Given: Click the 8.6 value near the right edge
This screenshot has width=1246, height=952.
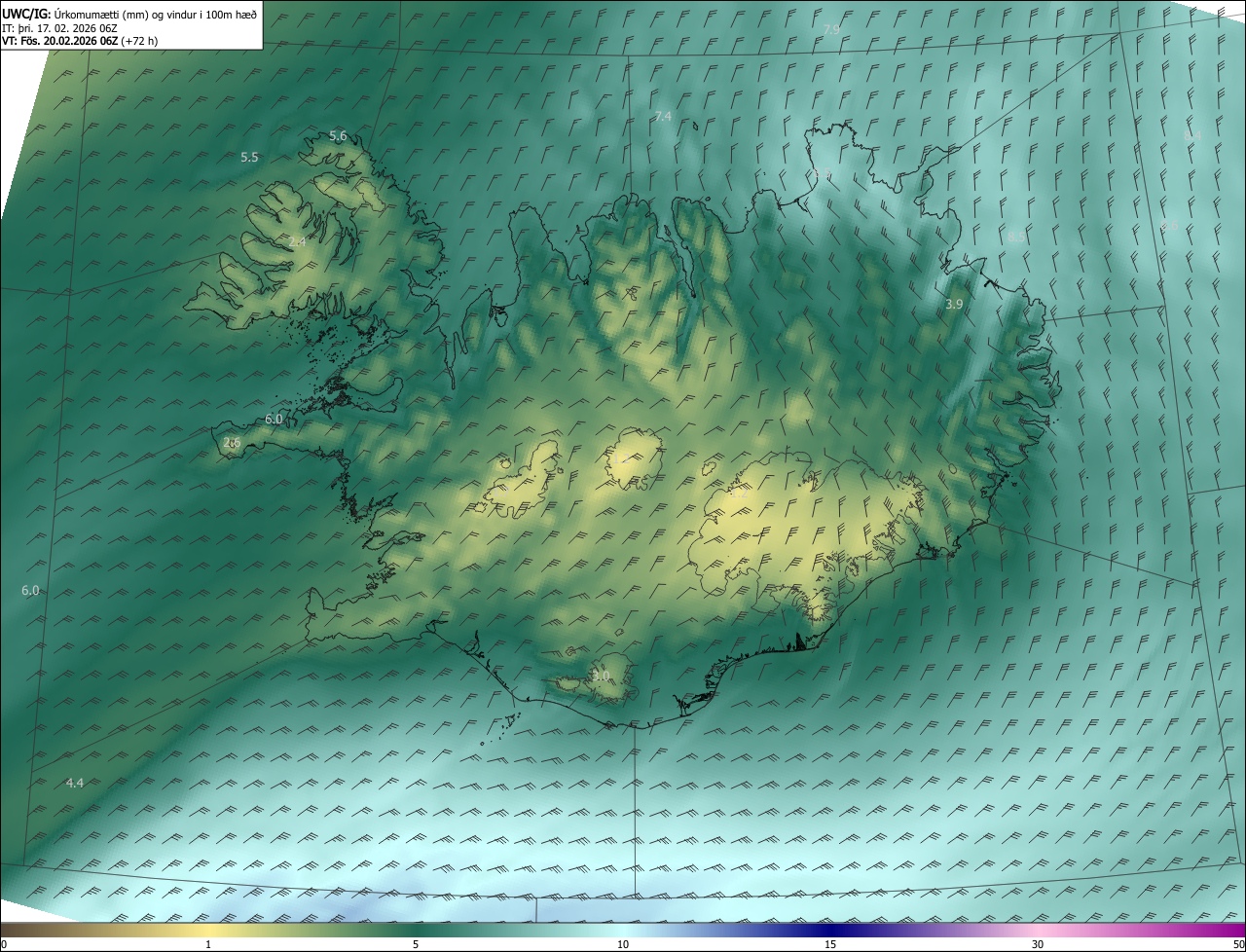Looking at the screenshot, I should tap(1170, 225).
